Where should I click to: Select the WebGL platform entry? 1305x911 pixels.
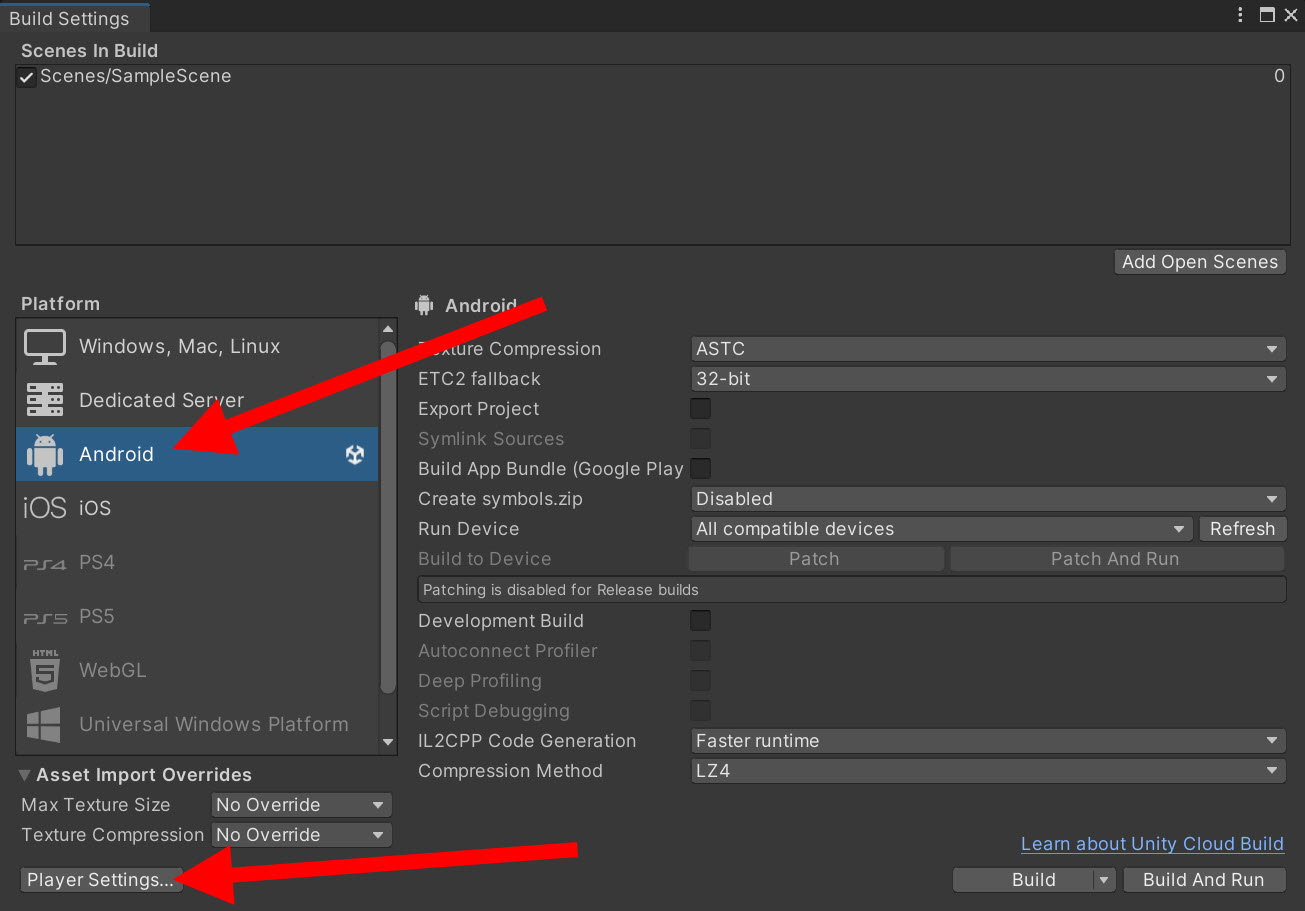coord(197,670)
